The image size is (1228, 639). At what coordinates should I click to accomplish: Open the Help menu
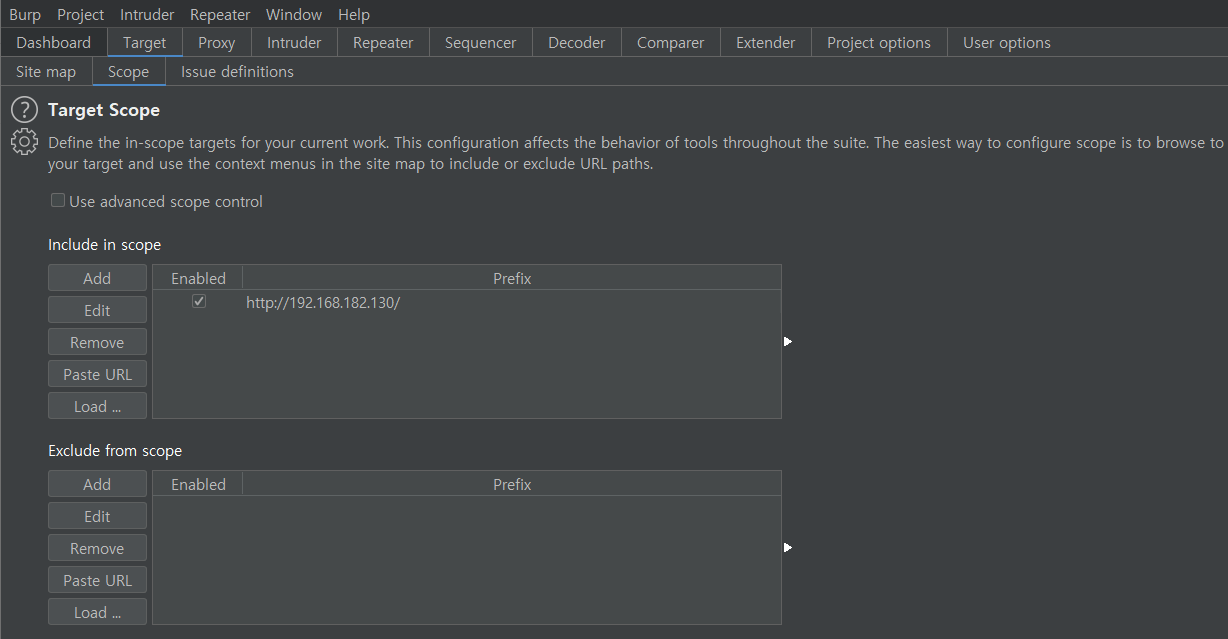tap(354, 14)
